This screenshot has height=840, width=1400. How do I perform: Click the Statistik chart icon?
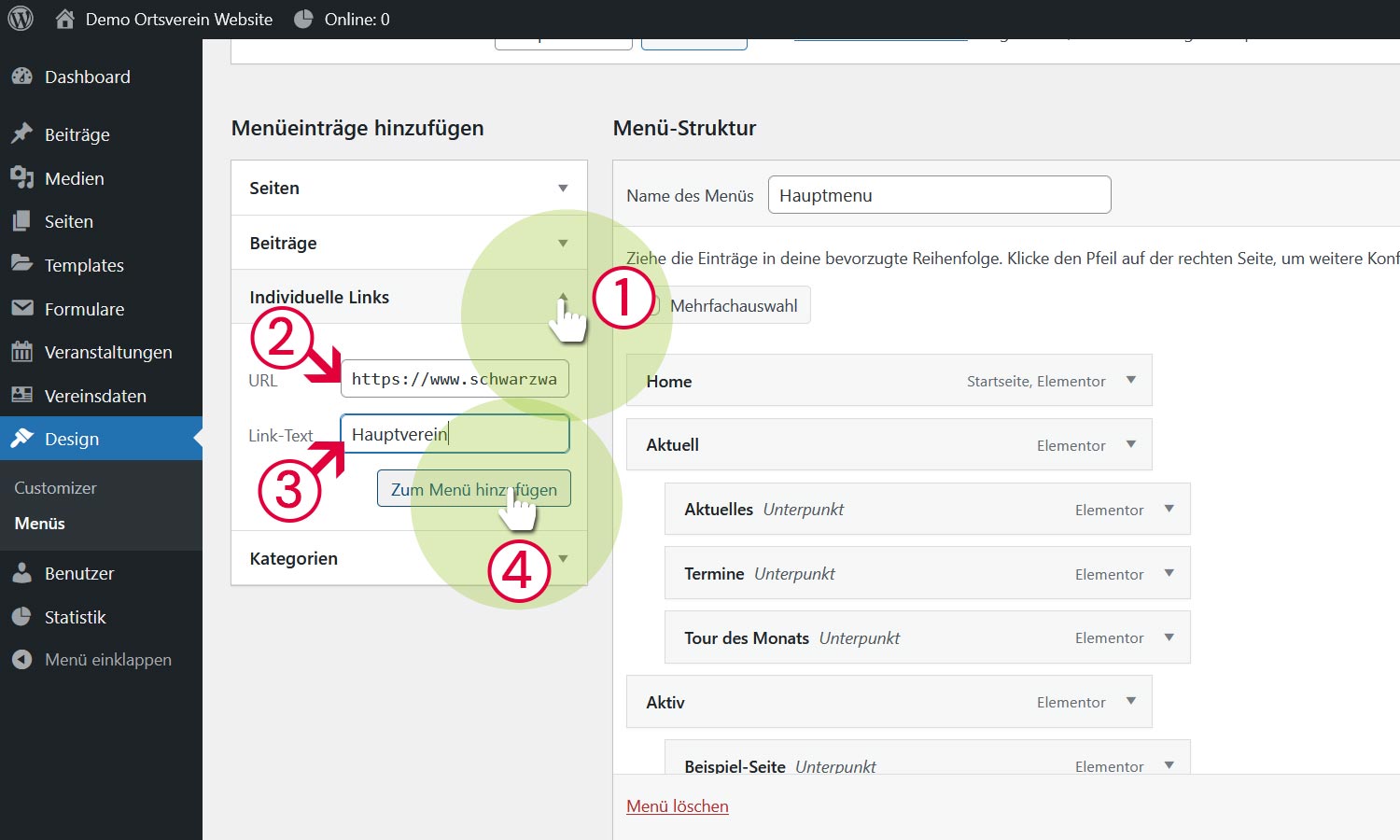click(x=22, y=617)
